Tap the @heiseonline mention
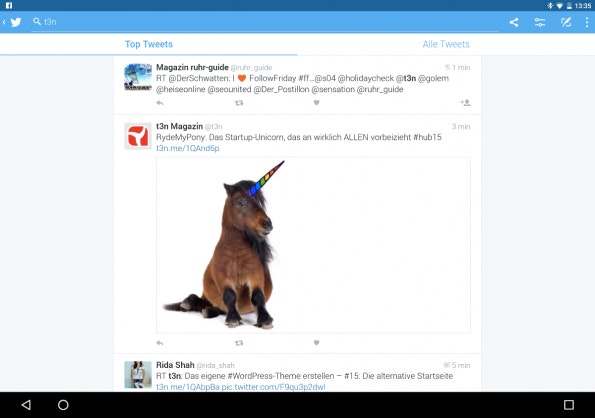The width and height of the screenshot is (595, 418). 181,90
